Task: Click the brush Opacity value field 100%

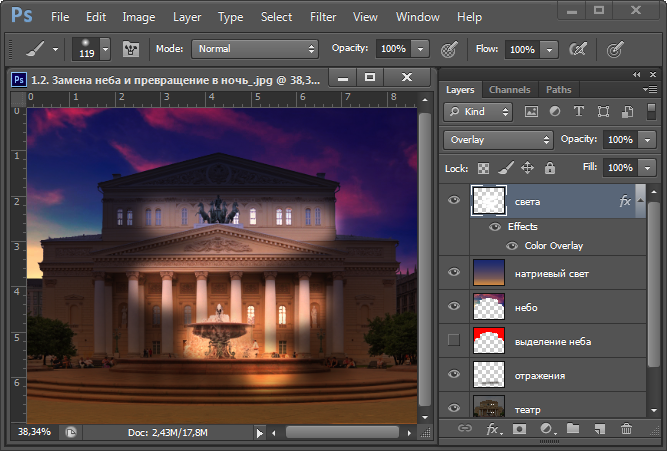Action: [x=393, y=49]
